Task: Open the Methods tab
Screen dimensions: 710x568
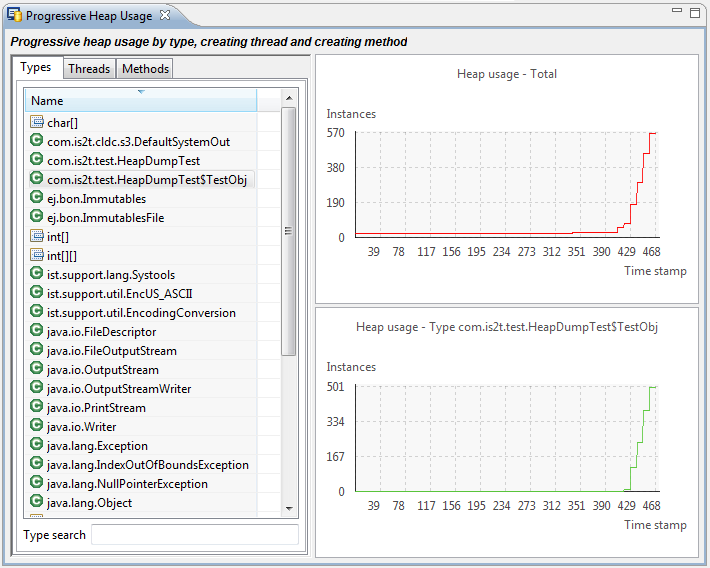Action: pos(146,69)
